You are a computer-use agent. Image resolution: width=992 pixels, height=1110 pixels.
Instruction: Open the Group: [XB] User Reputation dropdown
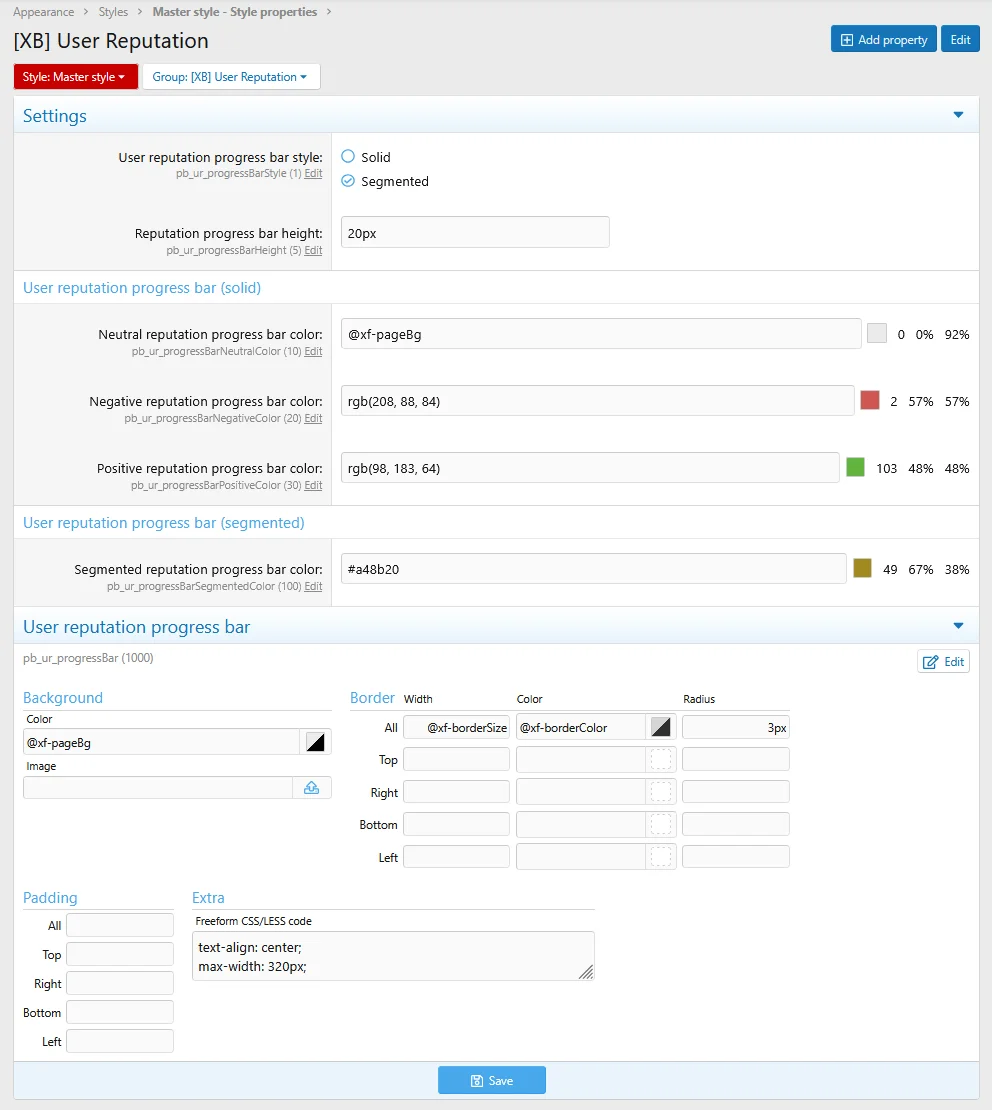(x=230, y=77)
